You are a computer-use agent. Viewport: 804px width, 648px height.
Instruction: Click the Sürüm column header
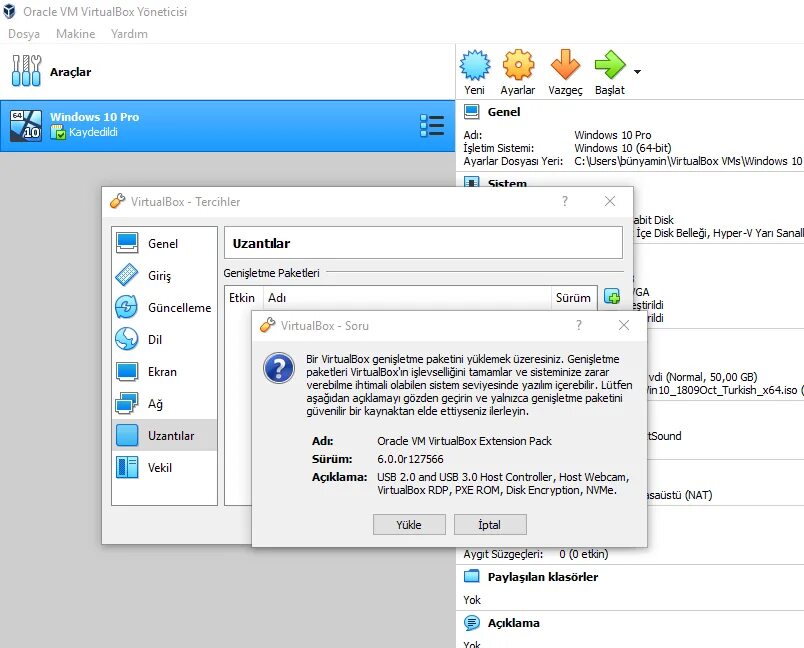(x=573, y=298)
